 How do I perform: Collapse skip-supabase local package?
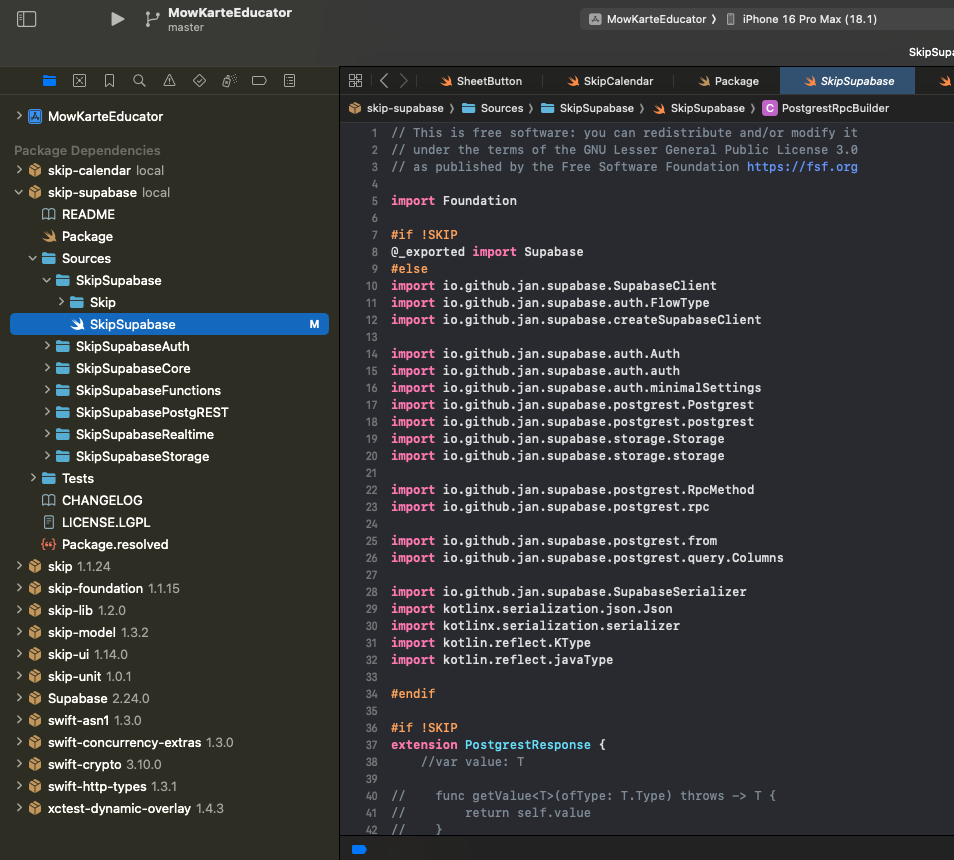pyautogui.click(x=19, y=192)
